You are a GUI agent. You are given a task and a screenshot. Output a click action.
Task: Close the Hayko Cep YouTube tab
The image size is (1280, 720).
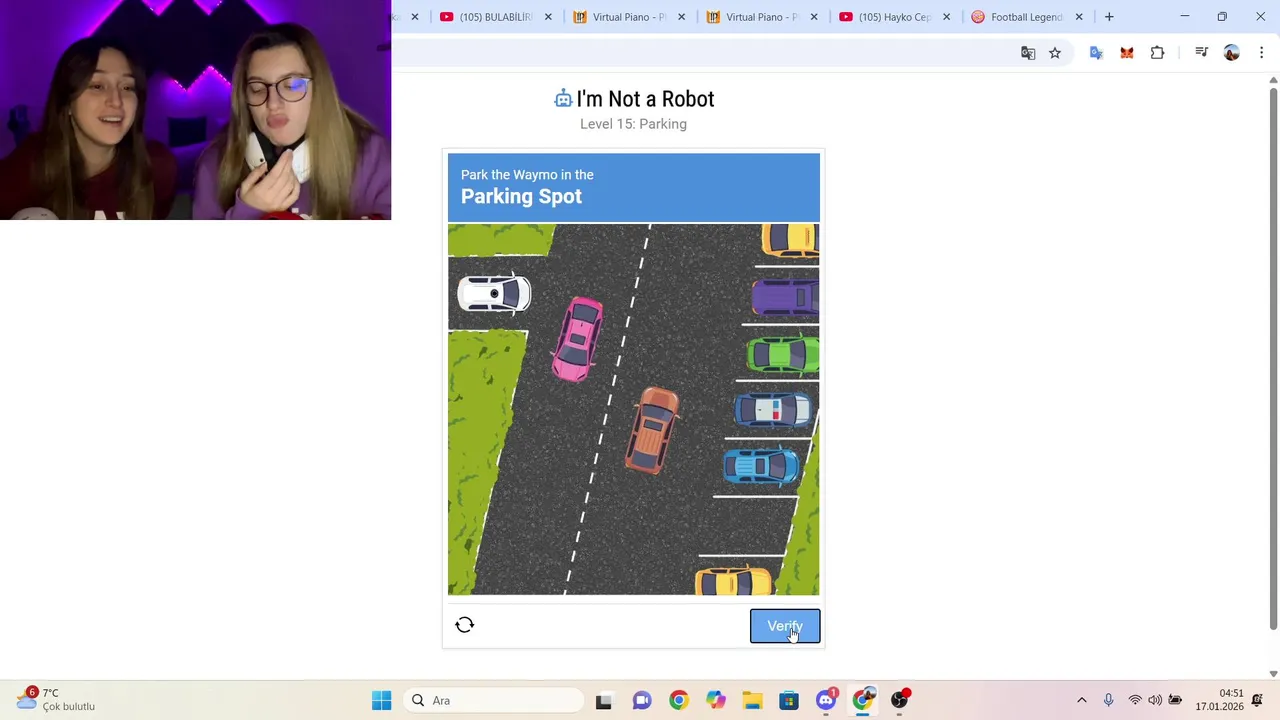(x=947, y=17)
